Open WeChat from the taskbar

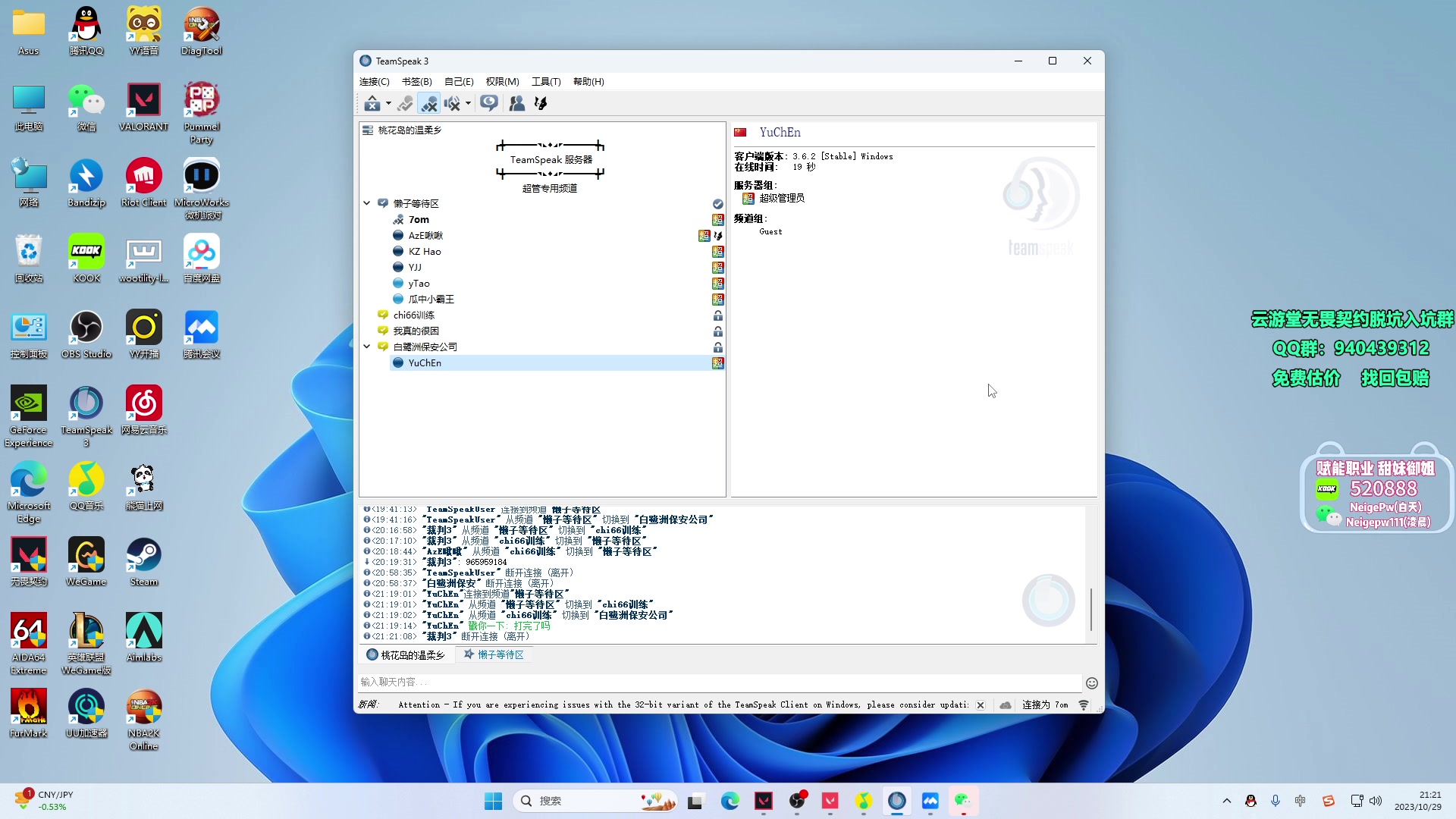[963, 801]
